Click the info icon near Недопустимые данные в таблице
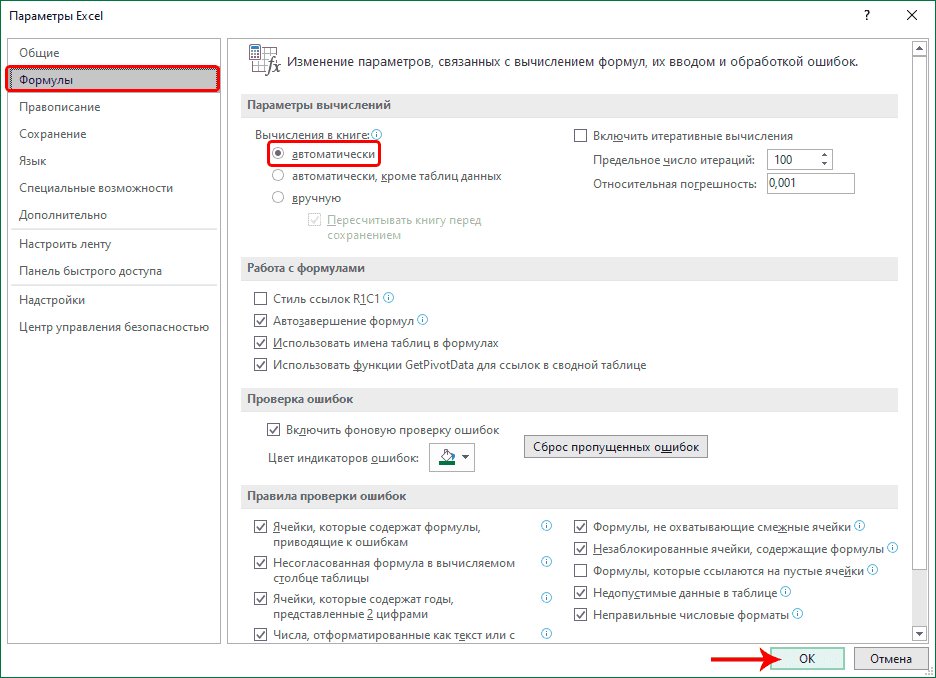The image size is (936, 678). 786,592
